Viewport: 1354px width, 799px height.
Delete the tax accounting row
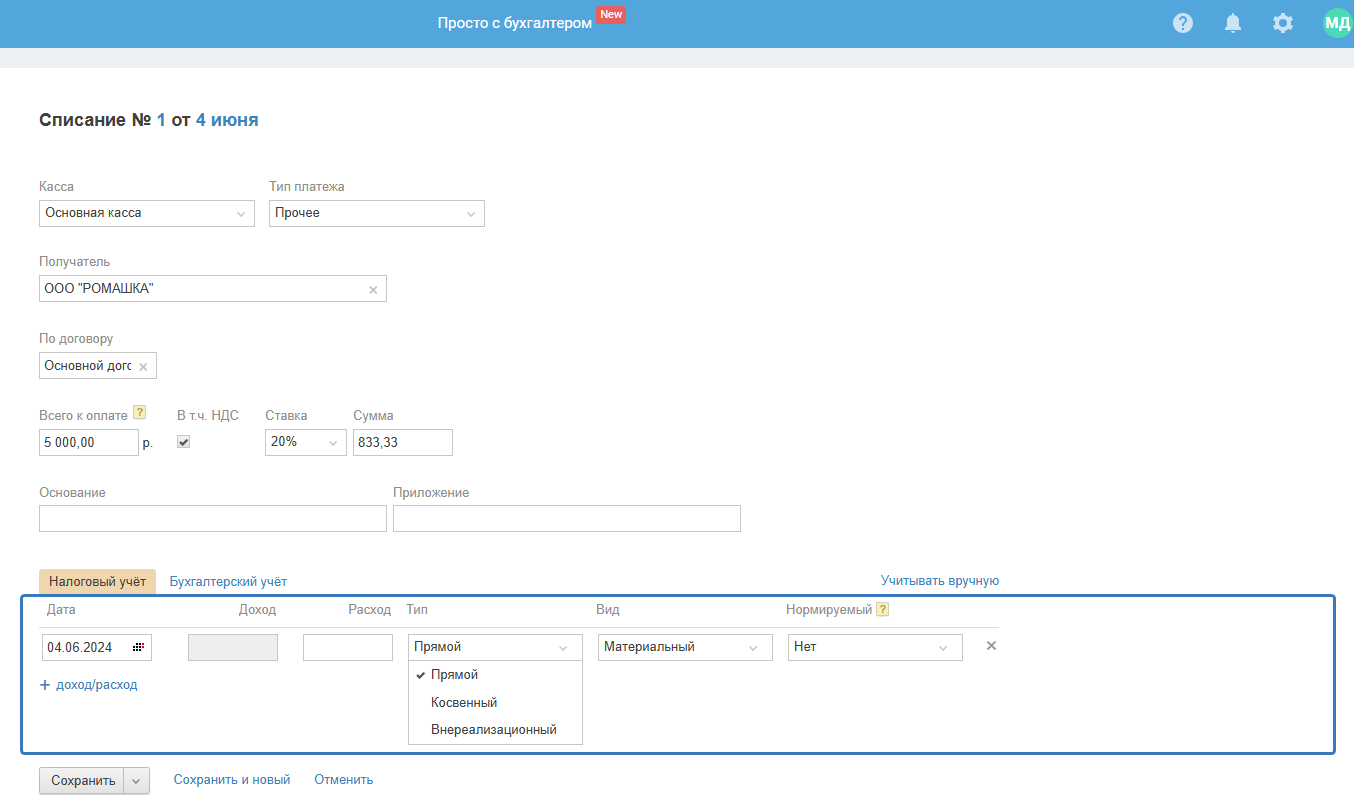coord(991,646)
